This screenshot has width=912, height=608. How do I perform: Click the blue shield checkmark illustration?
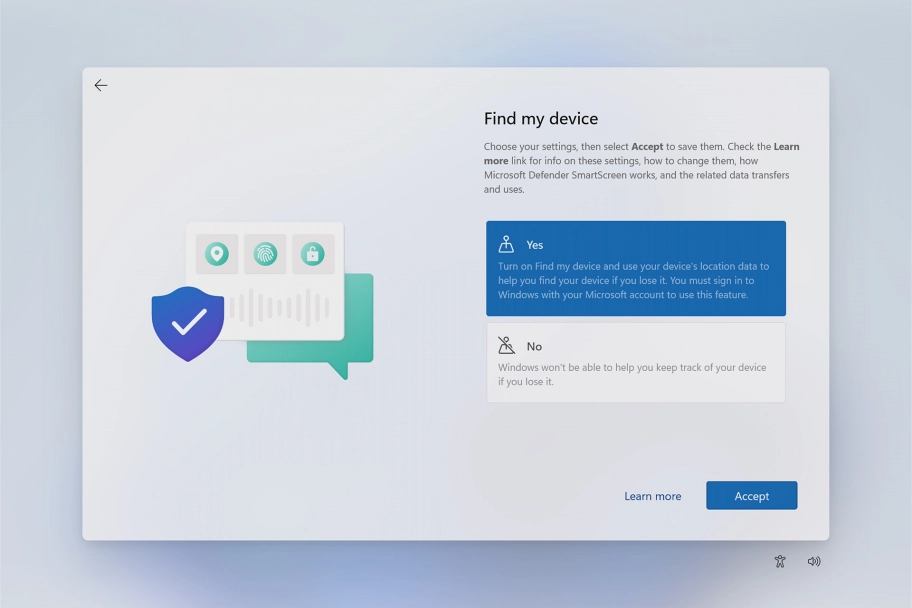tap(188, 323)
